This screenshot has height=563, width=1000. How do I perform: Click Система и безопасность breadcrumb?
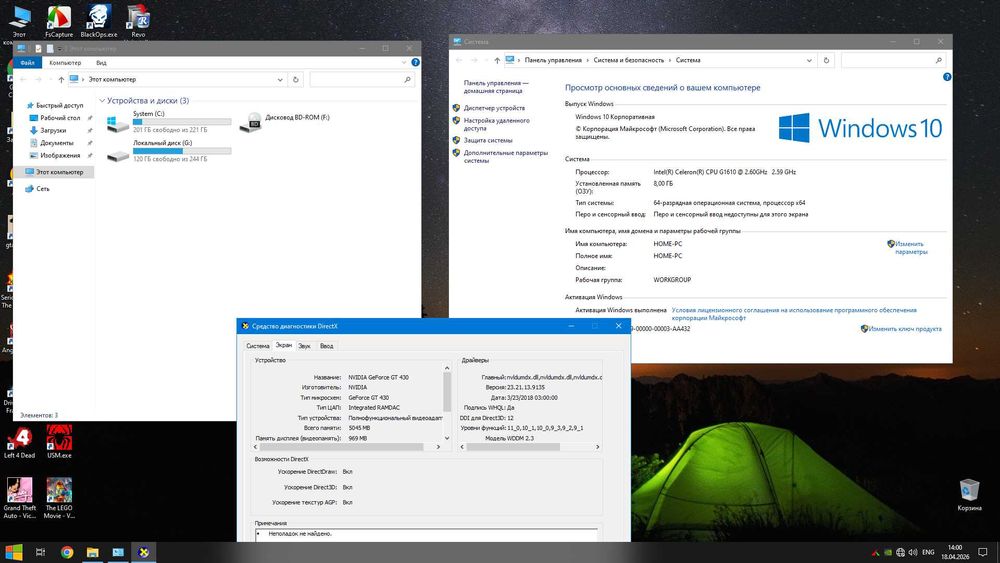coord(628,61)
